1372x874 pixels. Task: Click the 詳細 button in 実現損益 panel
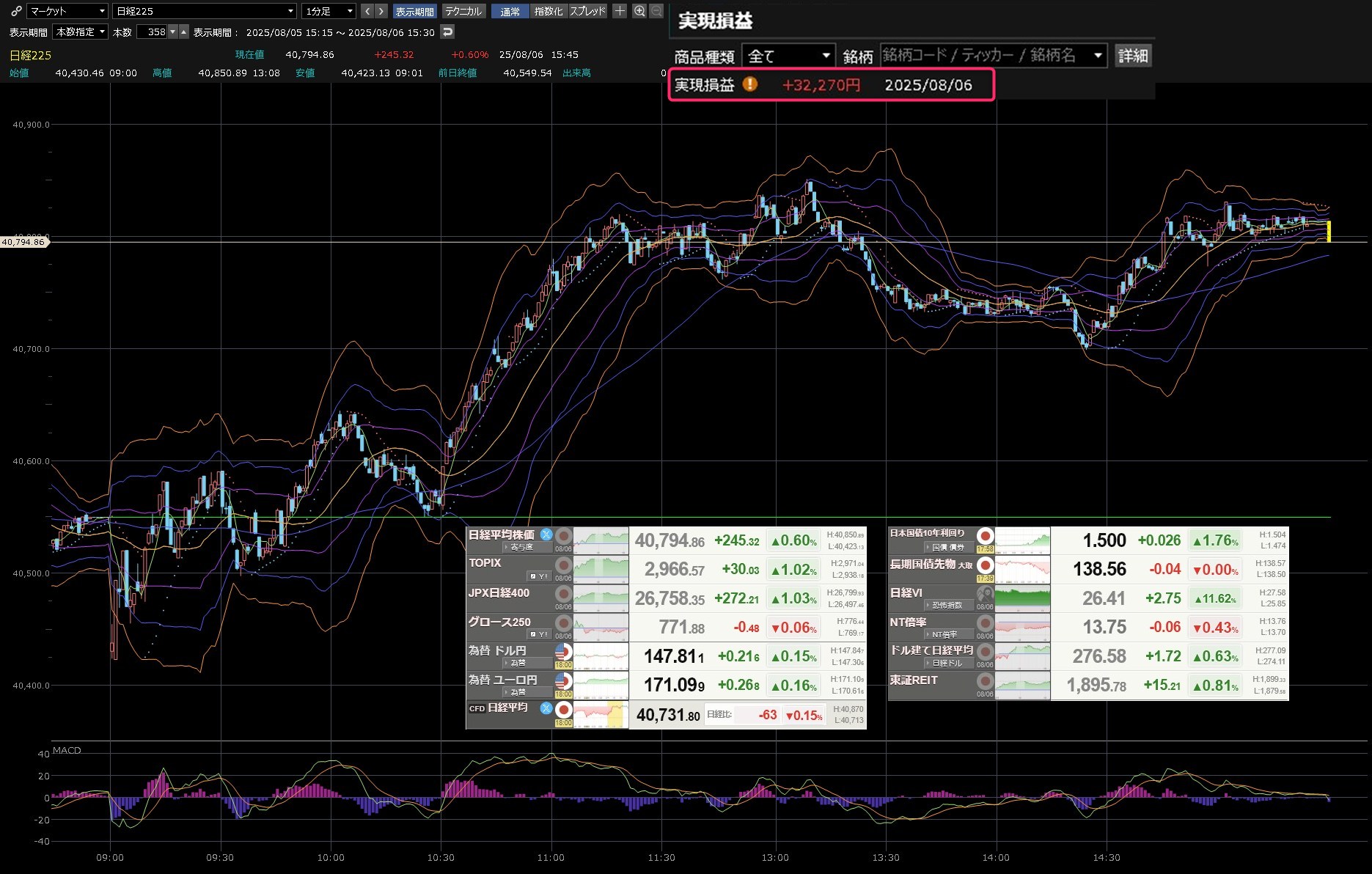point(1133,56)
